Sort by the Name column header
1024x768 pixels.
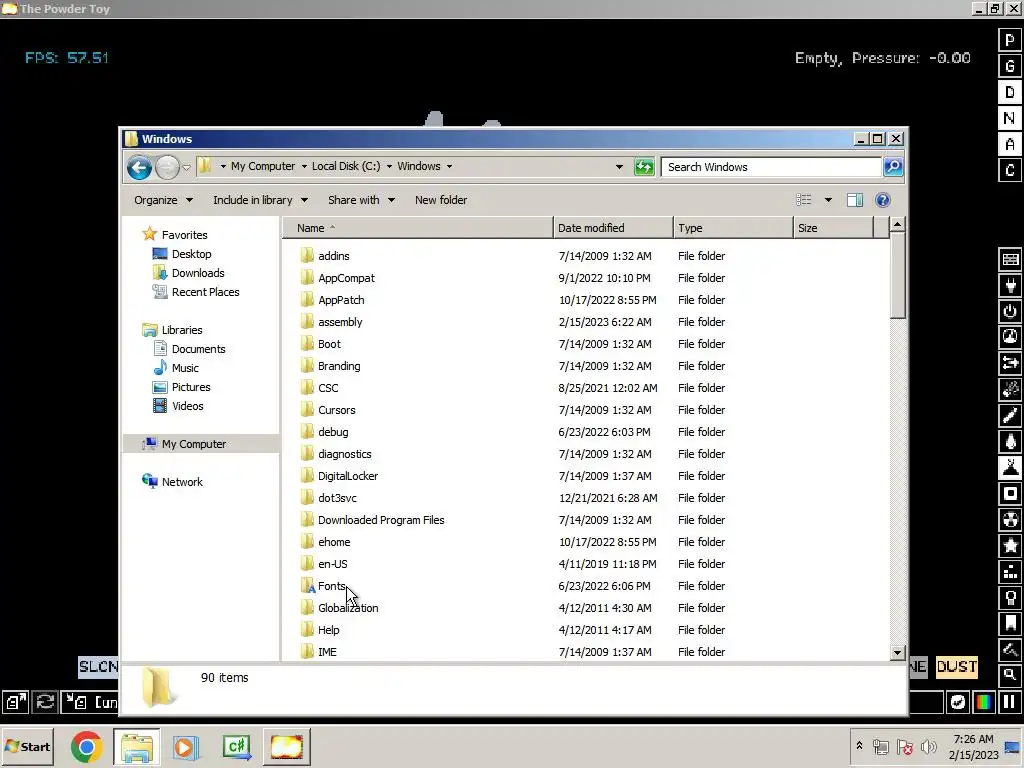pos(418,228)
